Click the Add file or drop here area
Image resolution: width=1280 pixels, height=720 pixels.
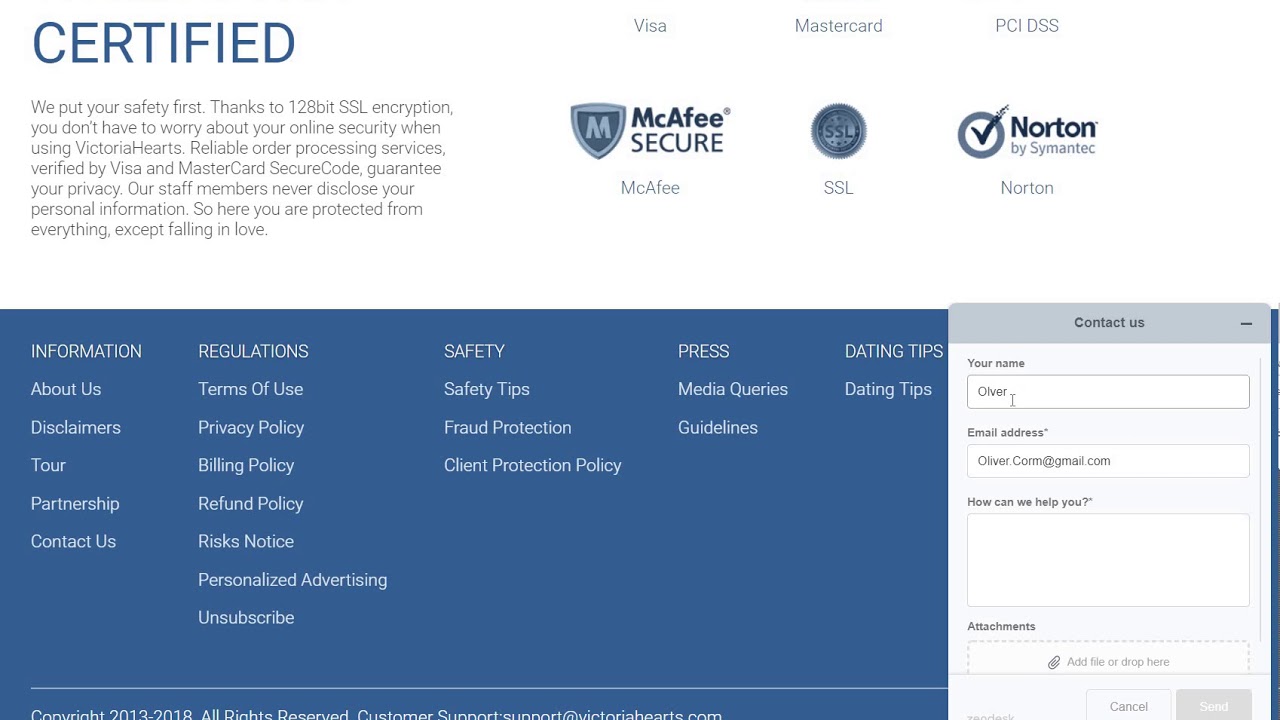[1116, 662]
